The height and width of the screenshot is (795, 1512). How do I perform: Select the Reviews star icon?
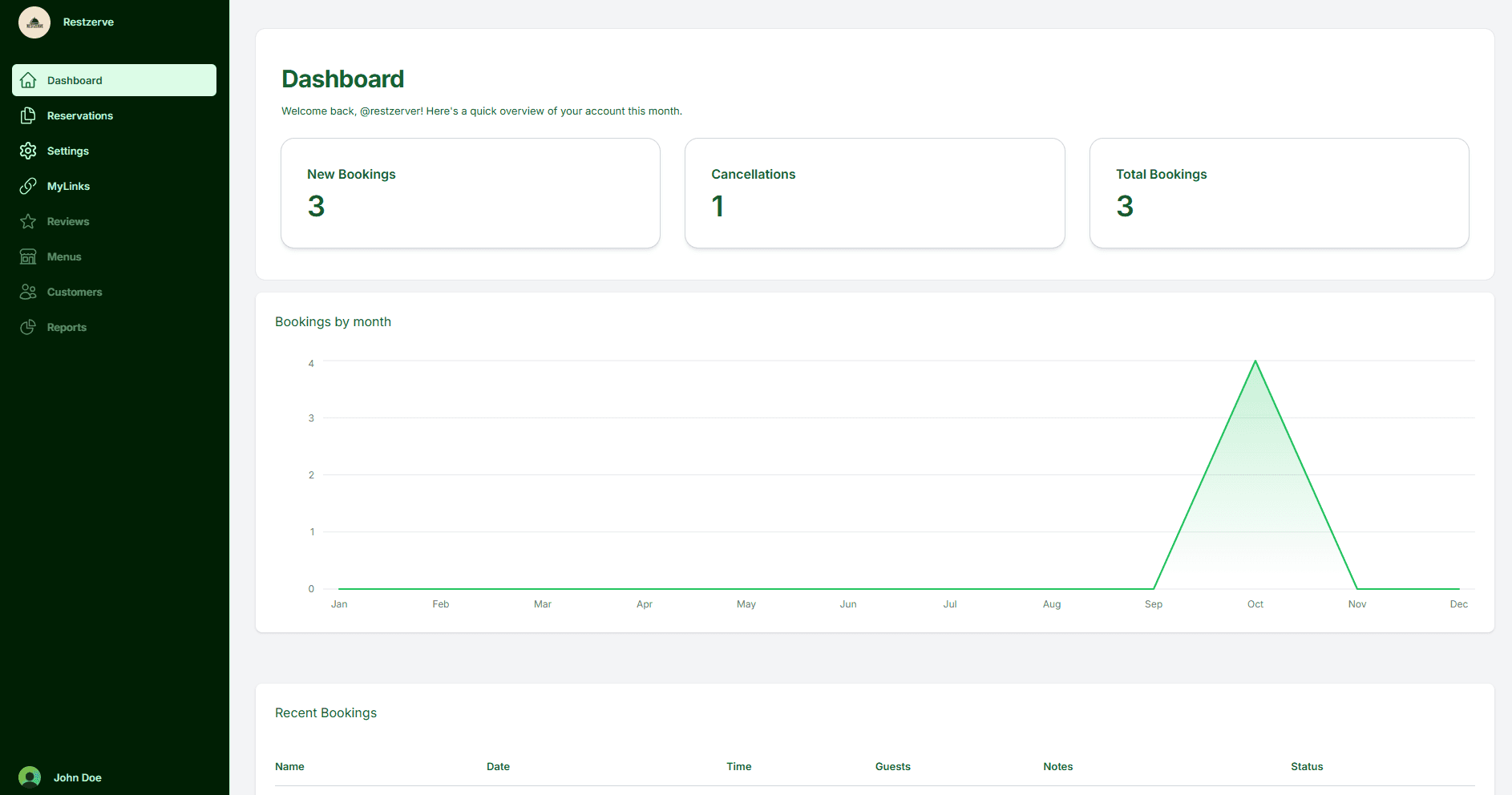point(28,221)
